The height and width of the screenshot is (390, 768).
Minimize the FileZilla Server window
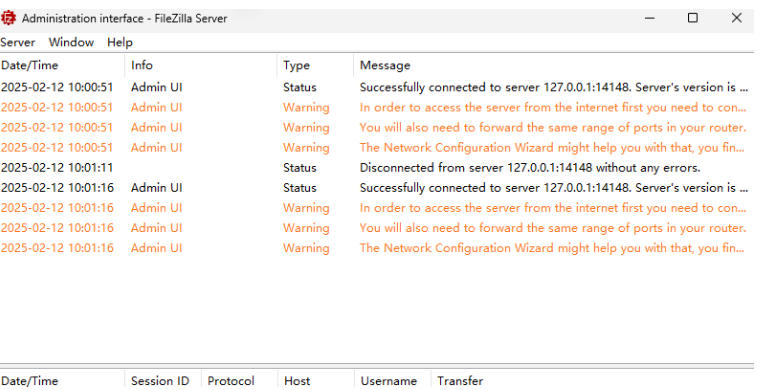[x=649, y=18]
